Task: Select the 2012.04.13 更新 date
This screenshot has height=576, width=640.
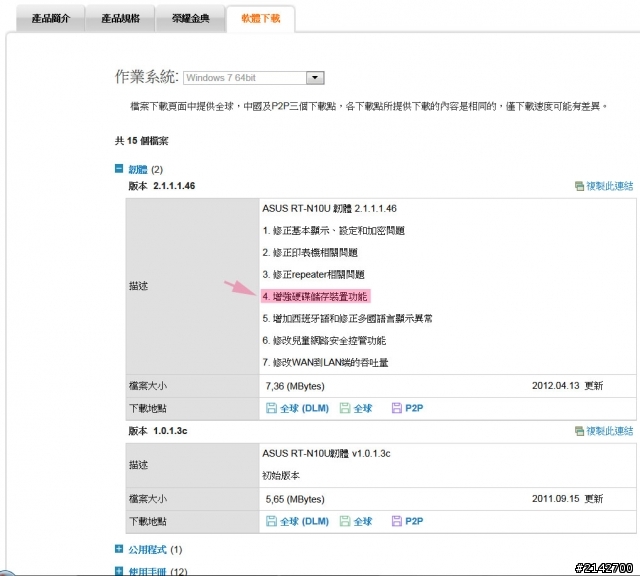Action: (567, 386)
